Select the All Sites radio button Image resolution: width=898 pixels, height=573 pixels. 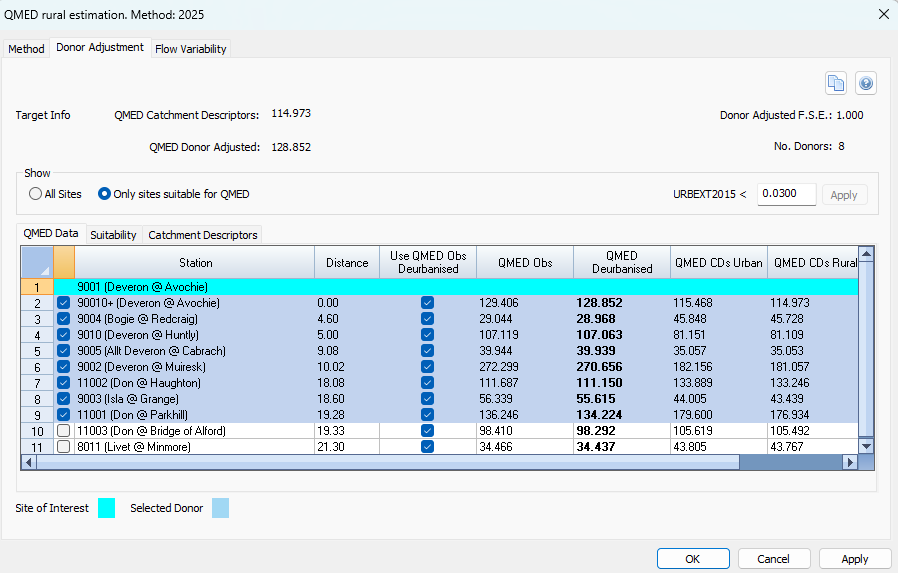coord(36,194)
